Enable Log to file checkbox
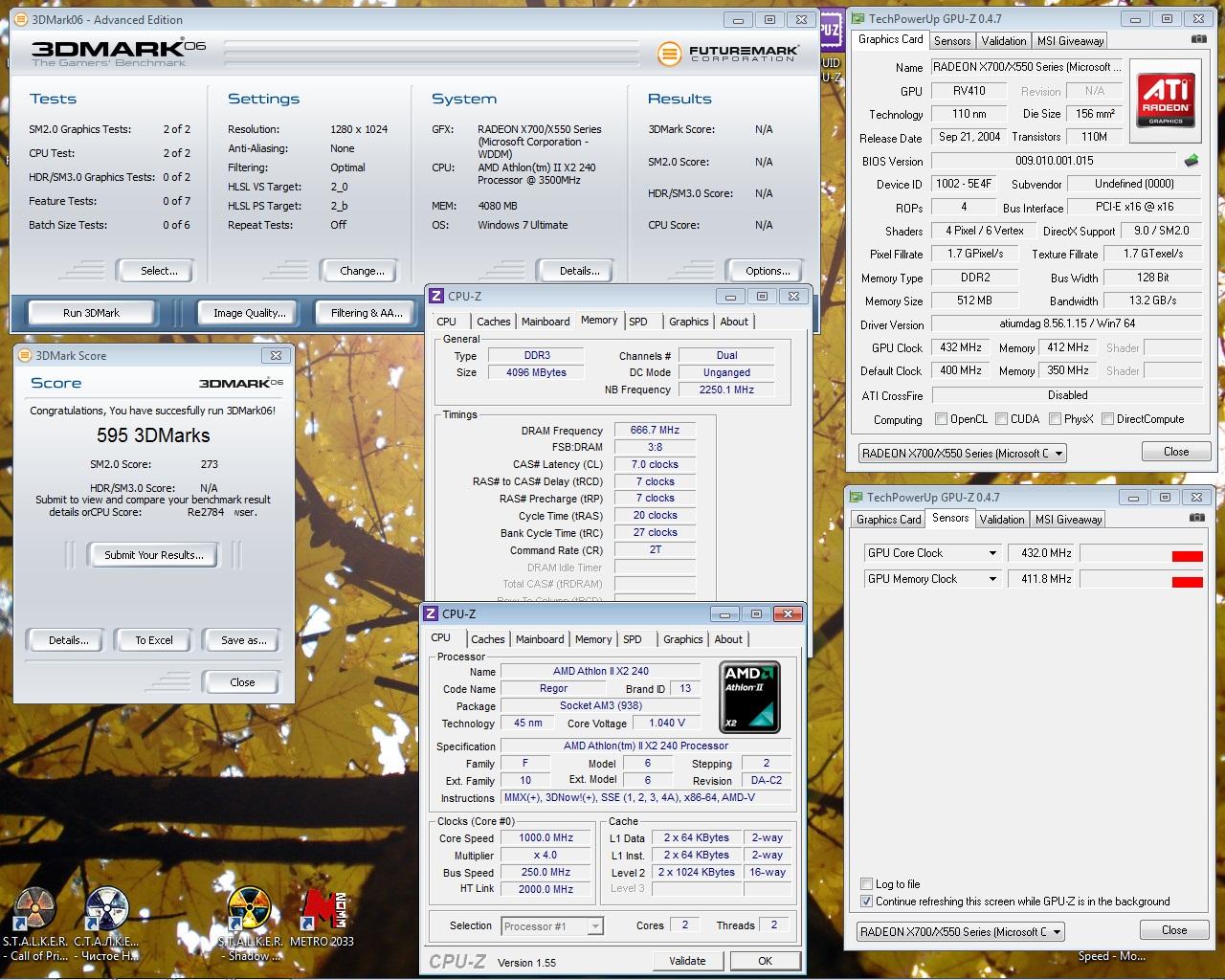The image size is (1225, 980). (x=866, y=884)
